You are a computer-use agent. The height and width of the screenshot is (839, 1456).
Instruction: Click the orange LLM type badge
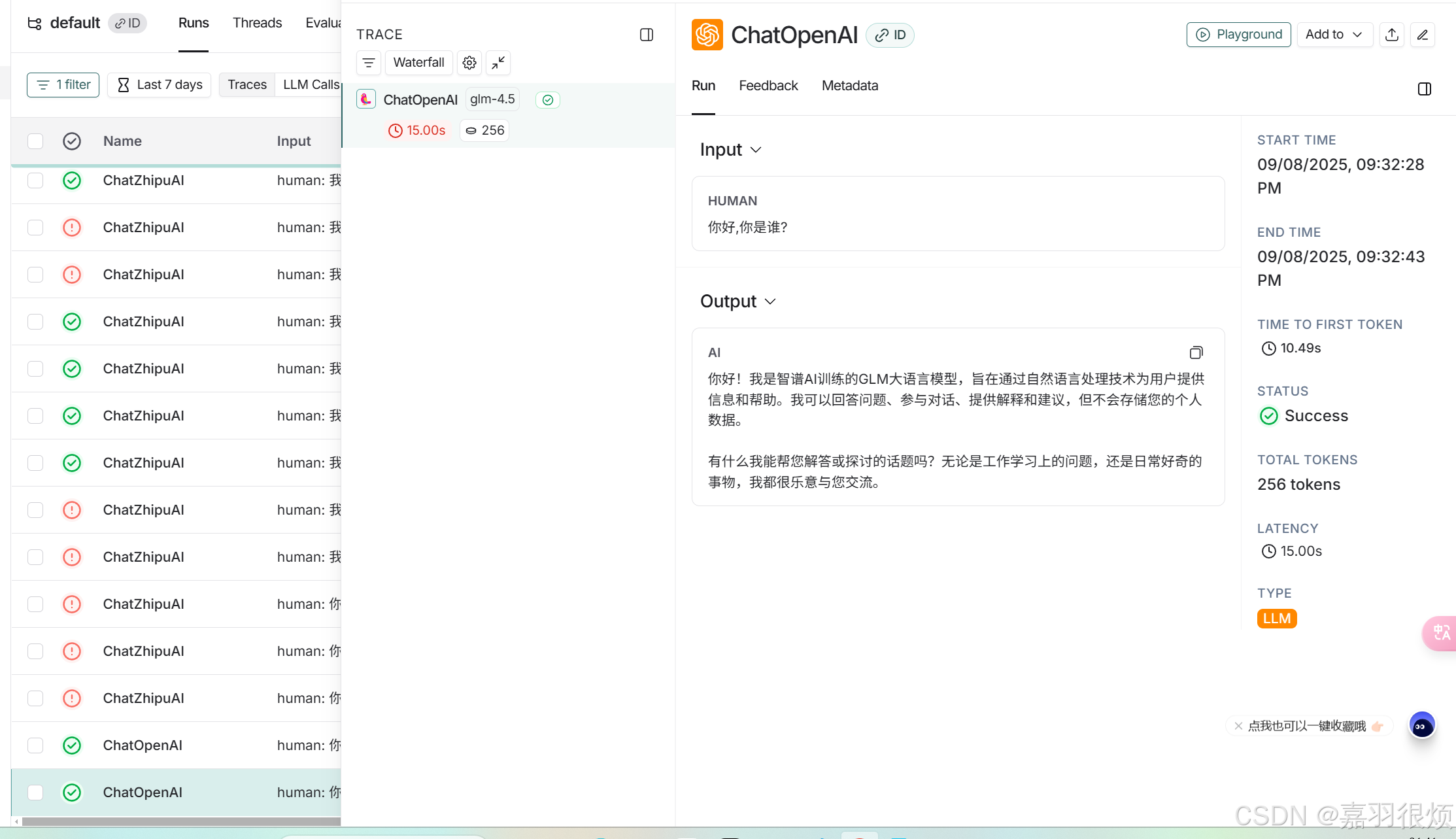pos(1277,619)
